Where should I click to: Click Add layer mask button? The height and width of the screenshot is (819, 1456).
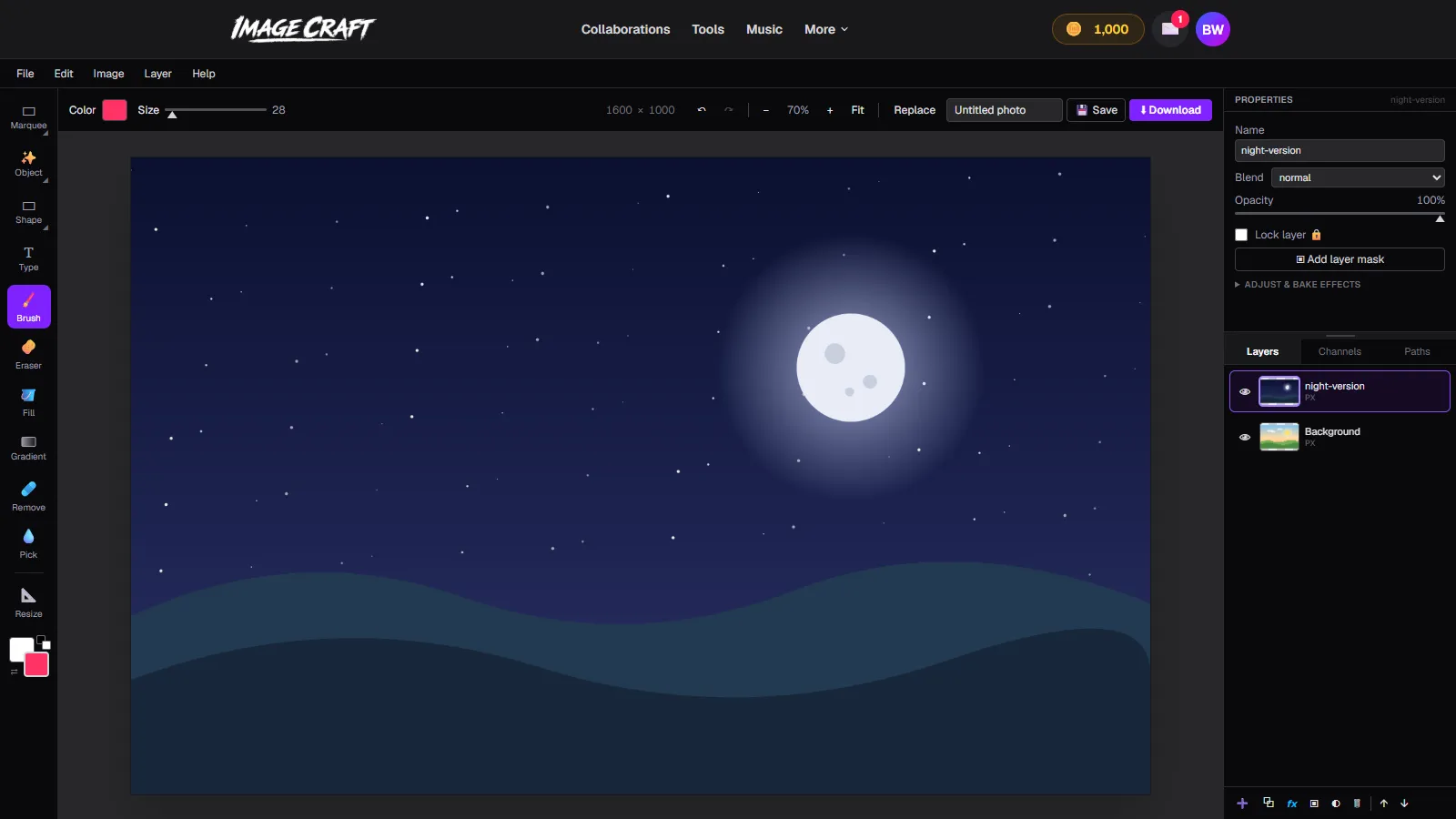[1340, 259]
